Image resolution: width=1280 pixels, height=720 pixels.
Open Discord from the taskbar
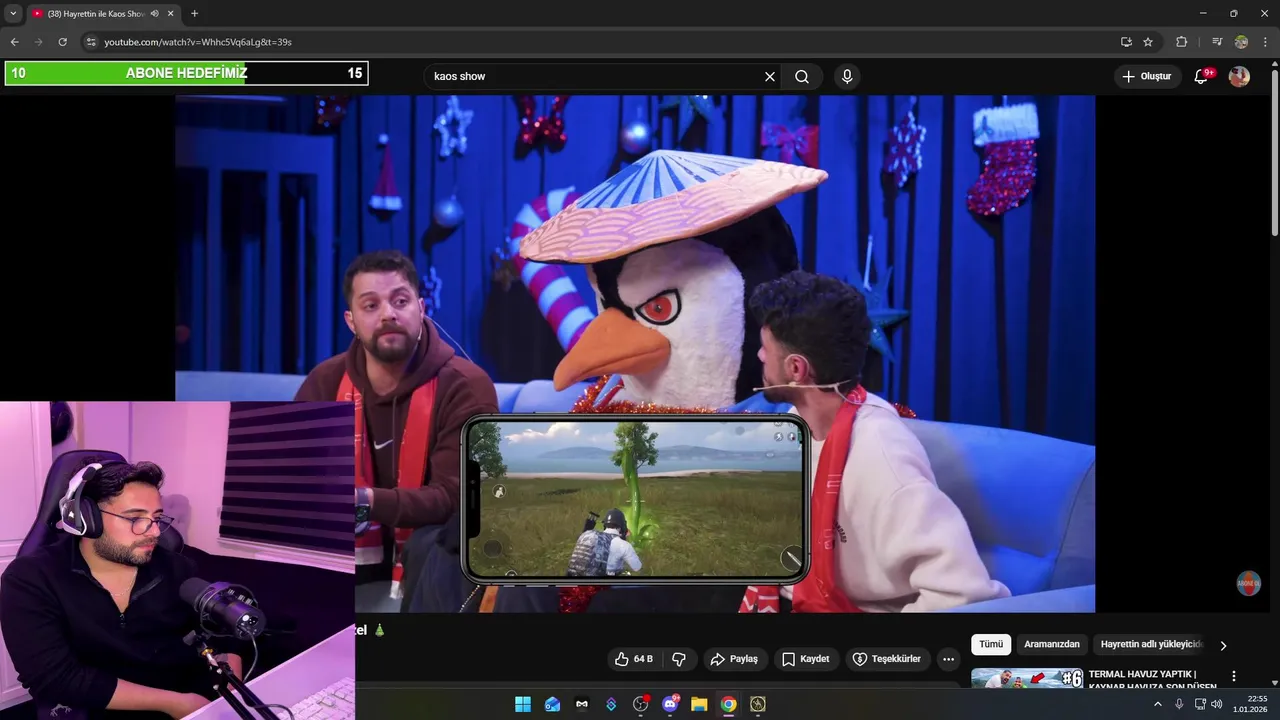(x=670, y=704)
